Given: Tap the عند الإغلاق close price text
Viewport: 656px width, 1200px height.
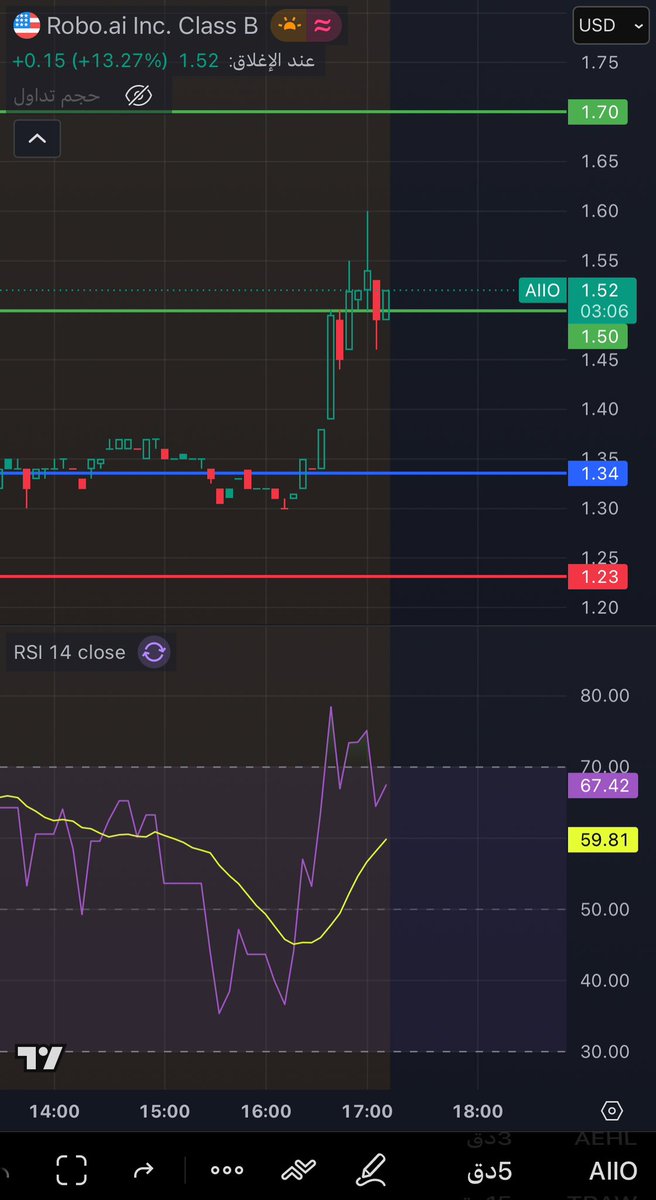Looking at the screenshot, I should [272, 61].
